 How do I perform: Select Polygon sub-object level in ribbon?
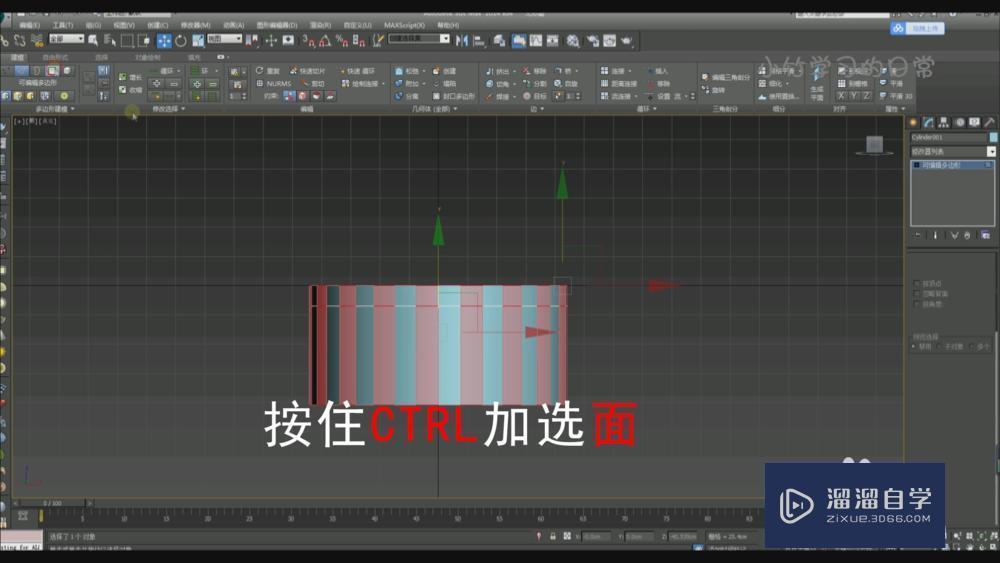click(x=52, y=71)
